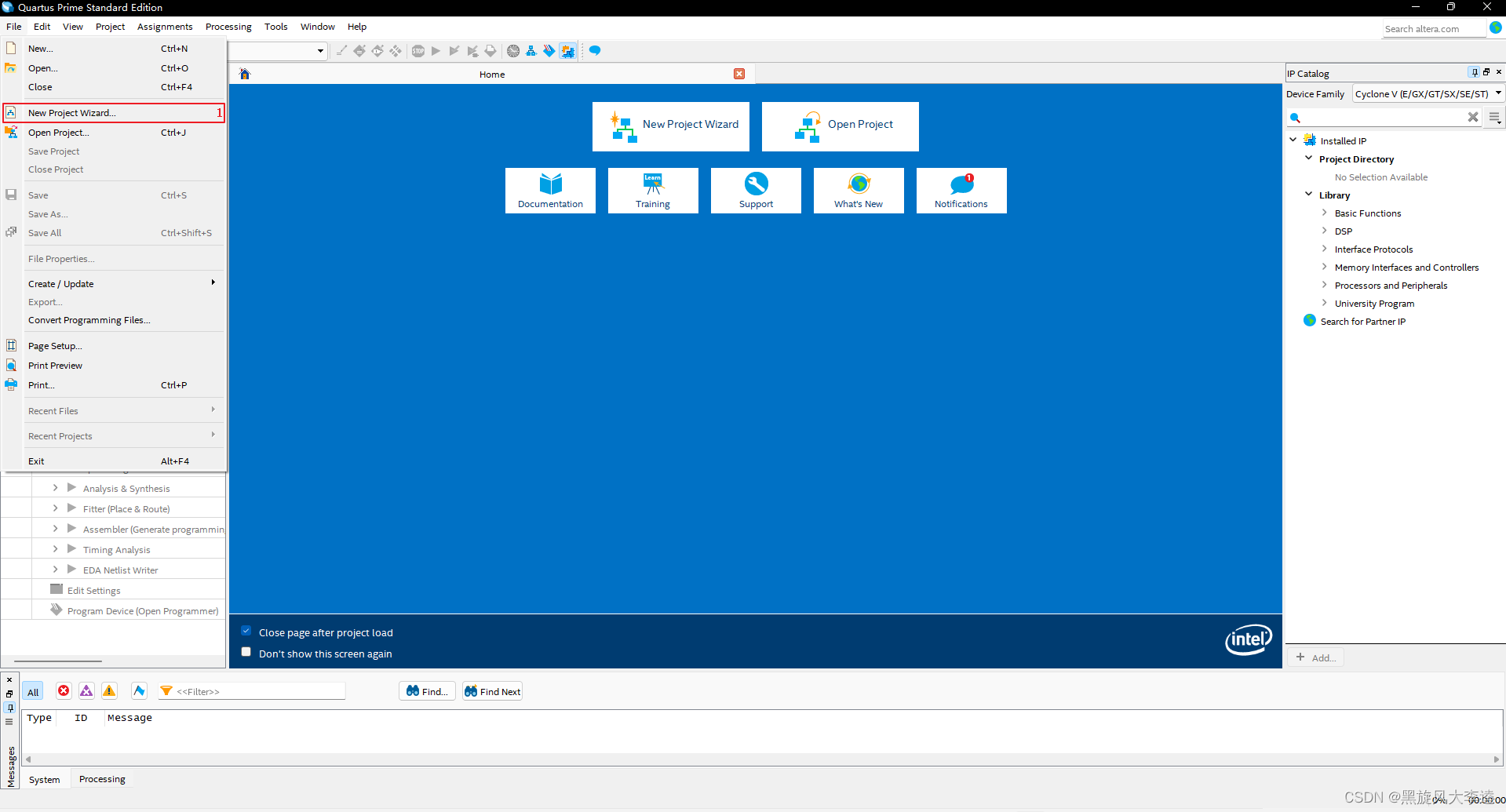
Task: Switch to the Processing messages tab
Action: click(x=102, y=779)
